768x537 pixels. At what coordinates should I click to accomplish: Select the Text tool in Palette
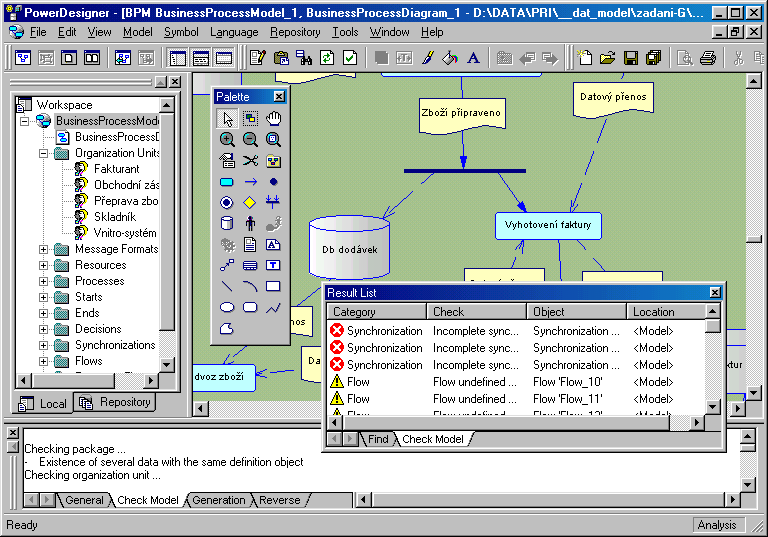click(273, 265)
